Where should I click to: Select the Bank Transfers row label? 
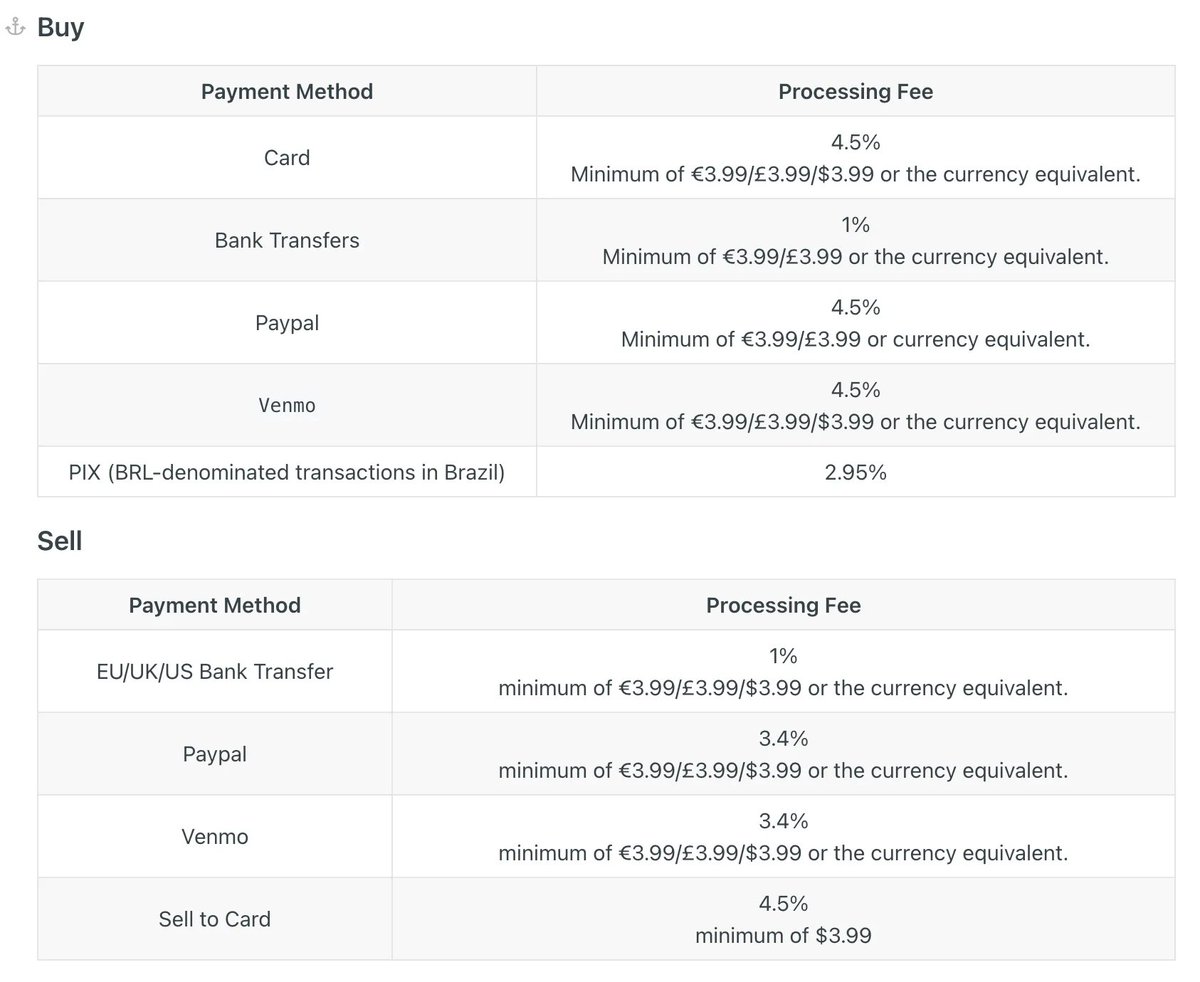(x=287, y=240)
